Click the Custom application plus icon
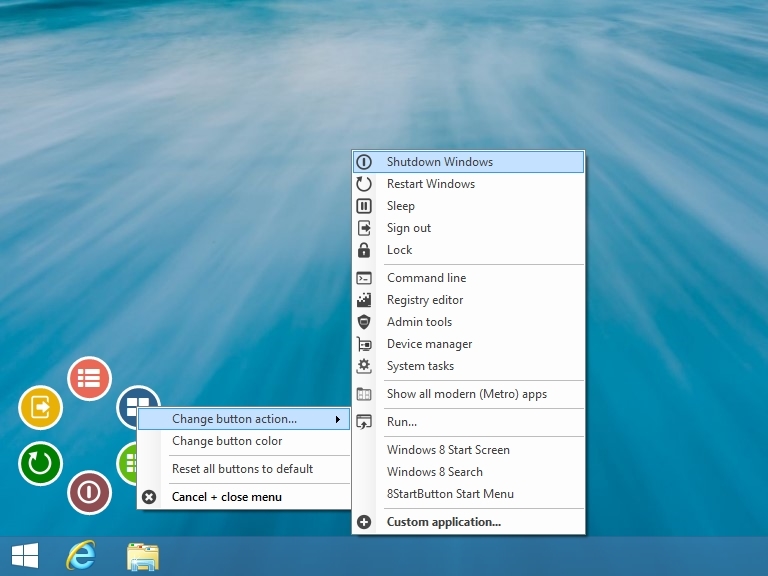The image size is (768, 576). (364, 522)
